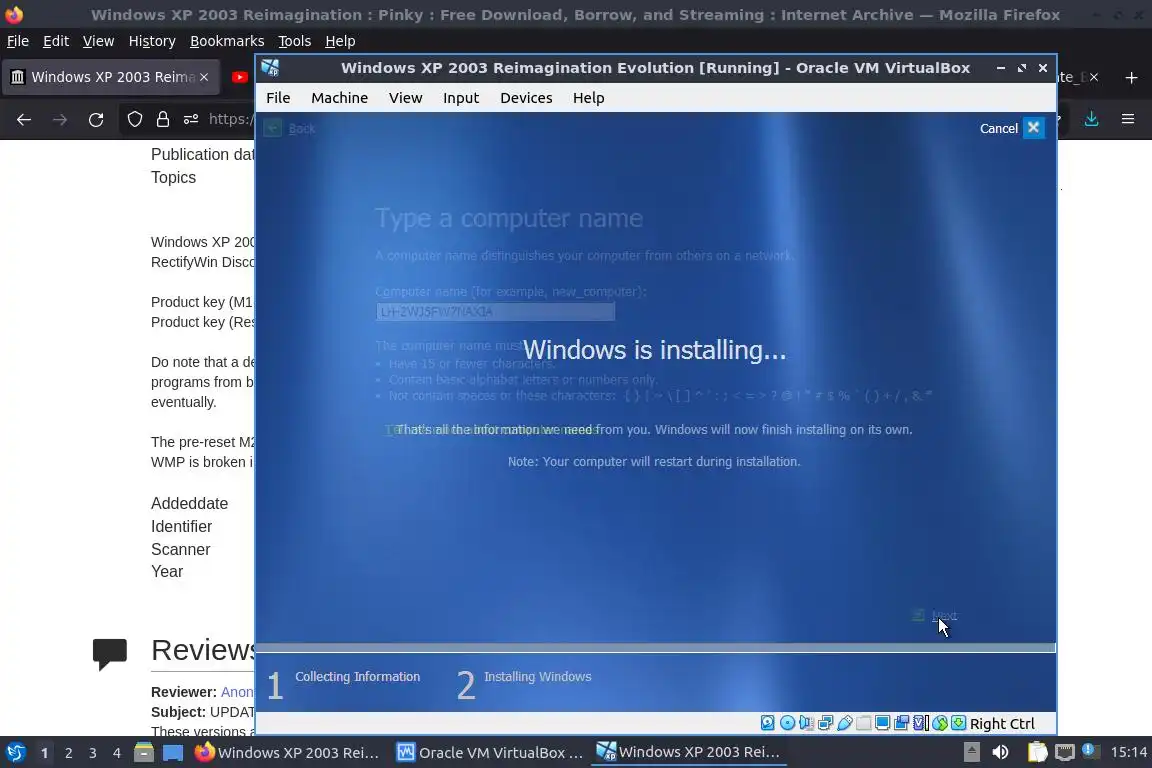Switch to workspace 3 on taskbar
This screenshot has height=768, width=1152.
click(x=93, y=753)
